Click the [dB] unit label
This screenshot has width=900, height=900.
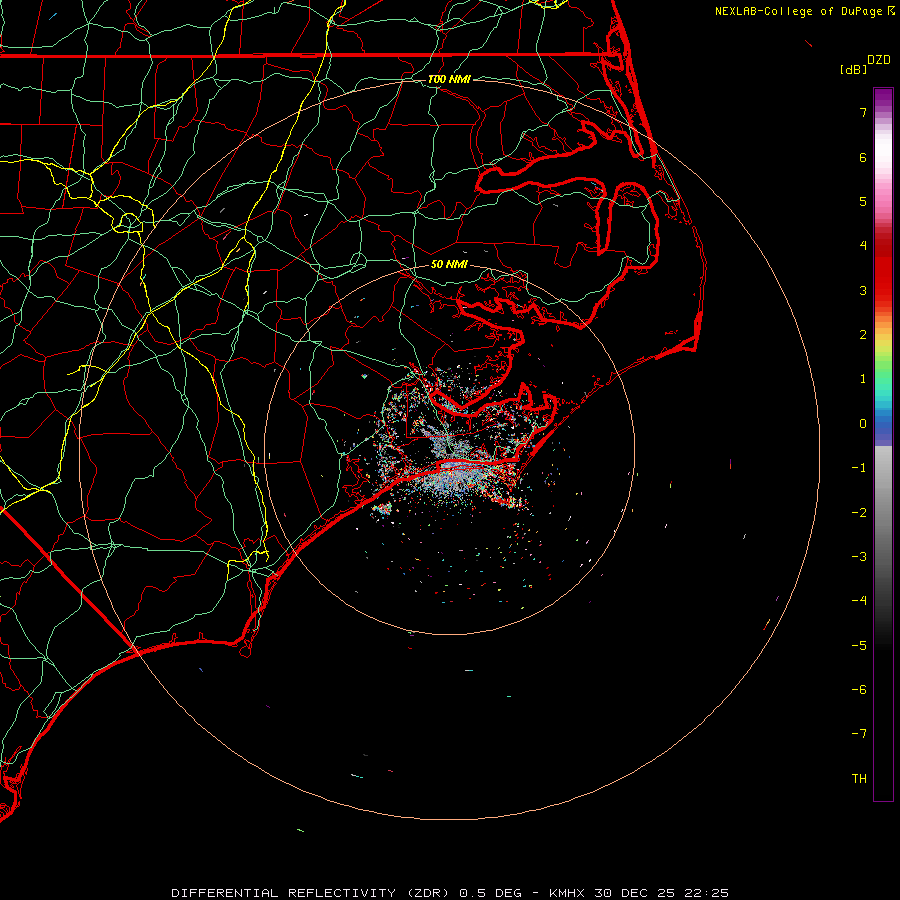[x=853, y=69]
